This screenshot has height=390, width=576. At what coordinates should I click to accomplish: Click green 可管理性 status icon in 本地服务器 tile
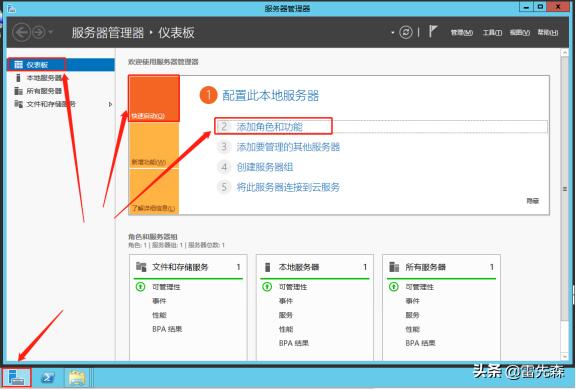click(267, 286)
